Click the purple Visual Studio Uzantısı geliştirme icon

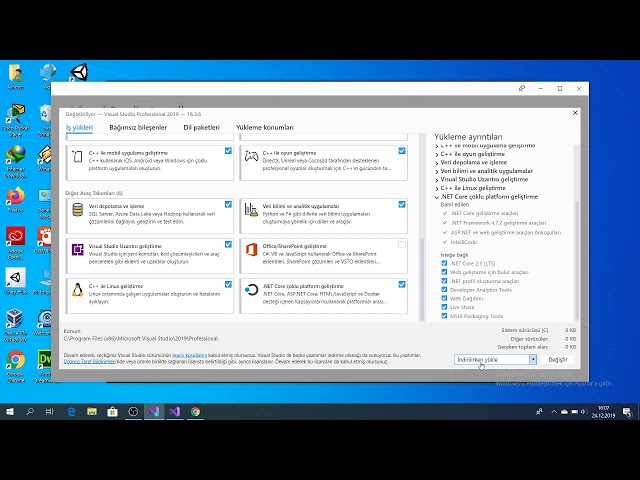coord(78,249)
